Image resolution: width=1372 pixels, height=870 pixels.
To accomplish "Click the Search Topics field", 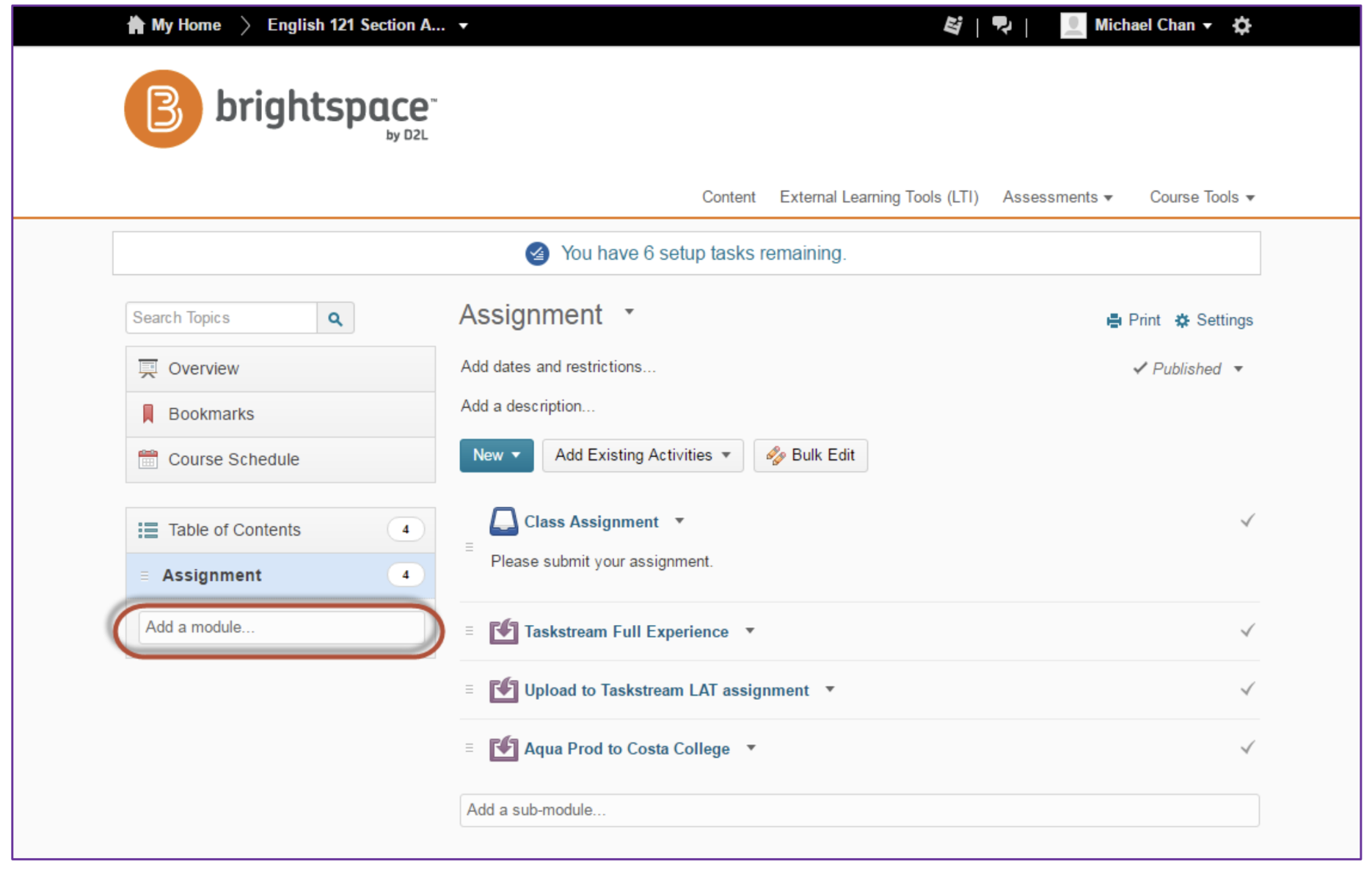I will point(222,318).
